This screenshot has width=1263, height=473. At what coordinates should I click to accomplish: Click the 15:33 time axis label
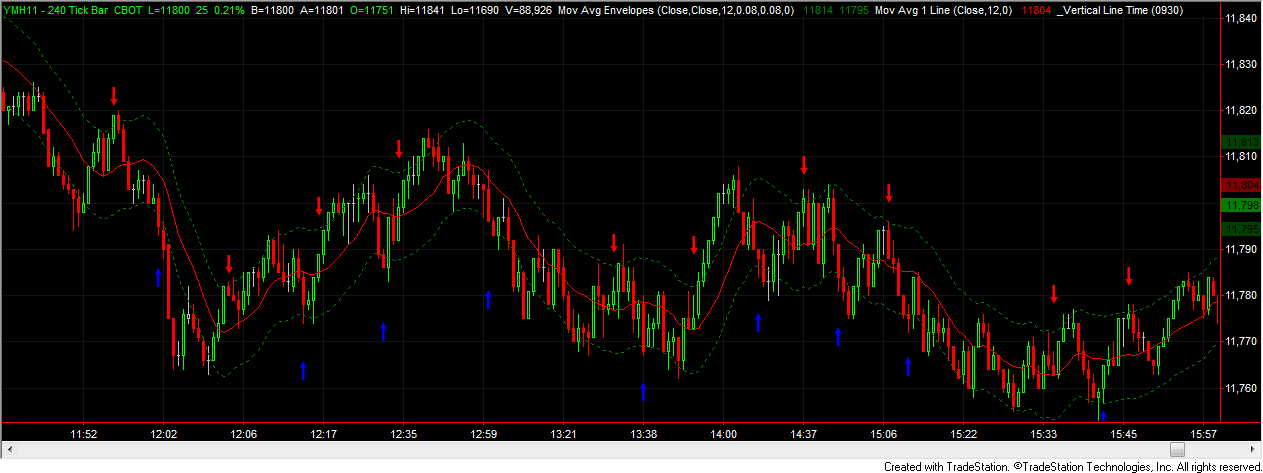coord(1044,434)
